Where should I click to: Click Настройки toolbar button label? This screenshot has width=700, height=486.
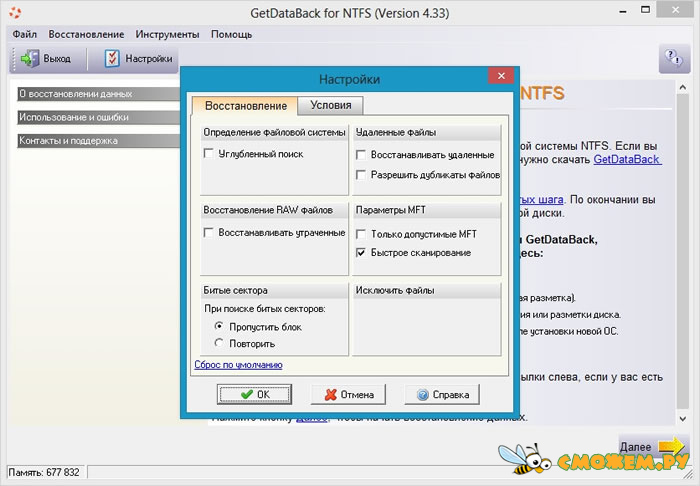point(149,58)
